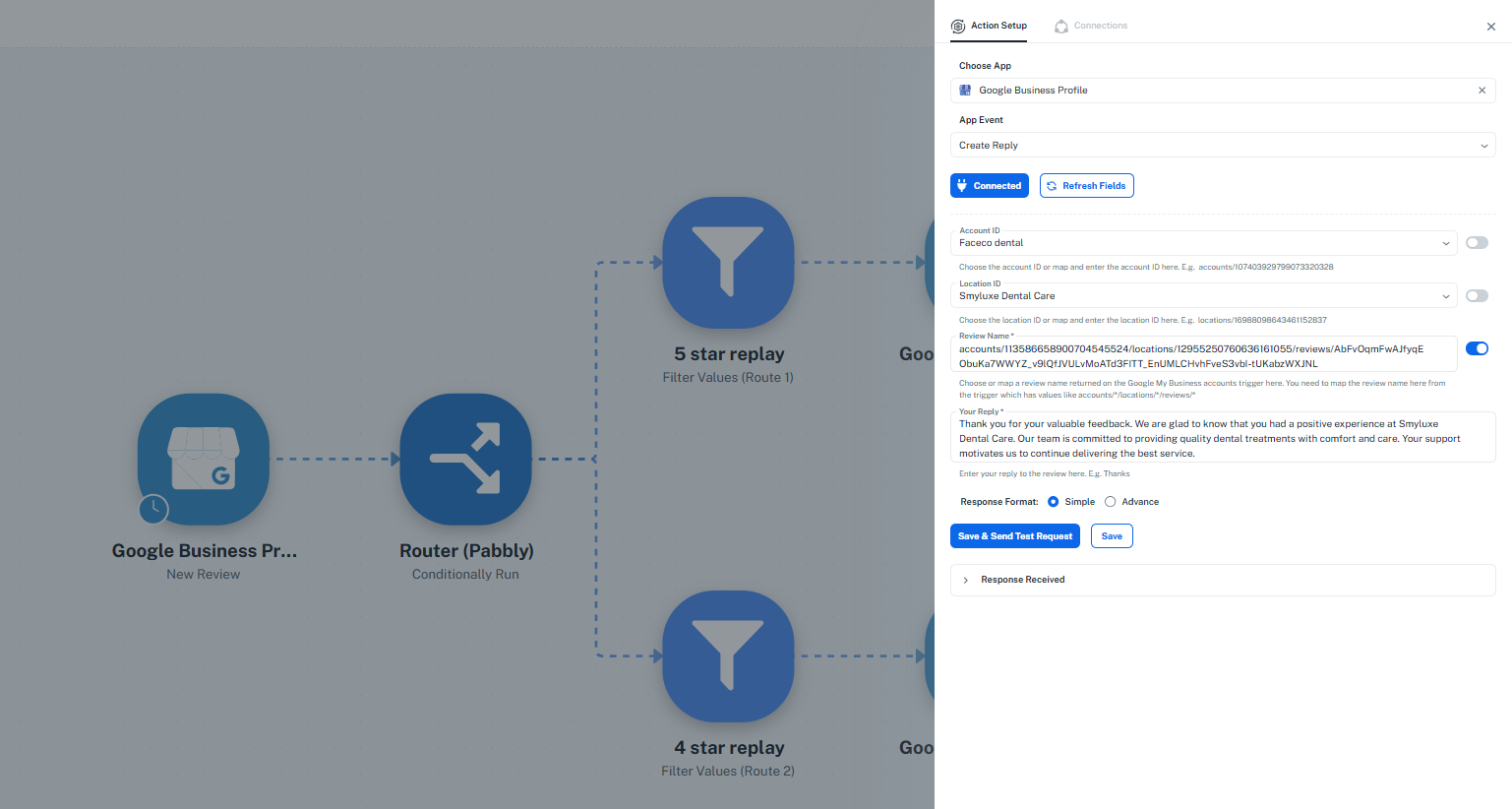Click the Router (Pabbly) label
1512x809 pixels.
tap(466, 551)
